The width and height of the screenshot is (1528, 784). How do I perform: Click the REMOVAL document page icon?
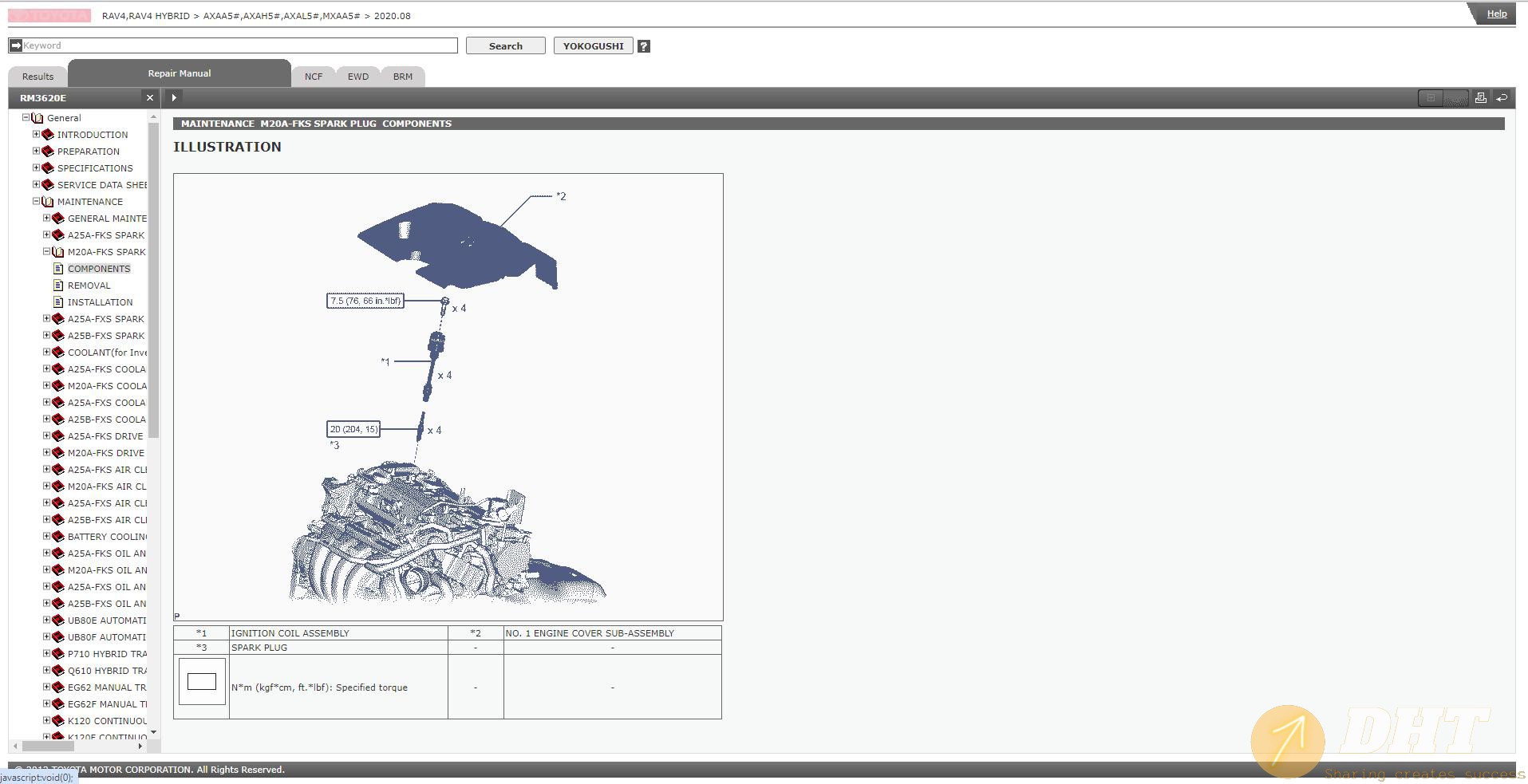(58, 286)
